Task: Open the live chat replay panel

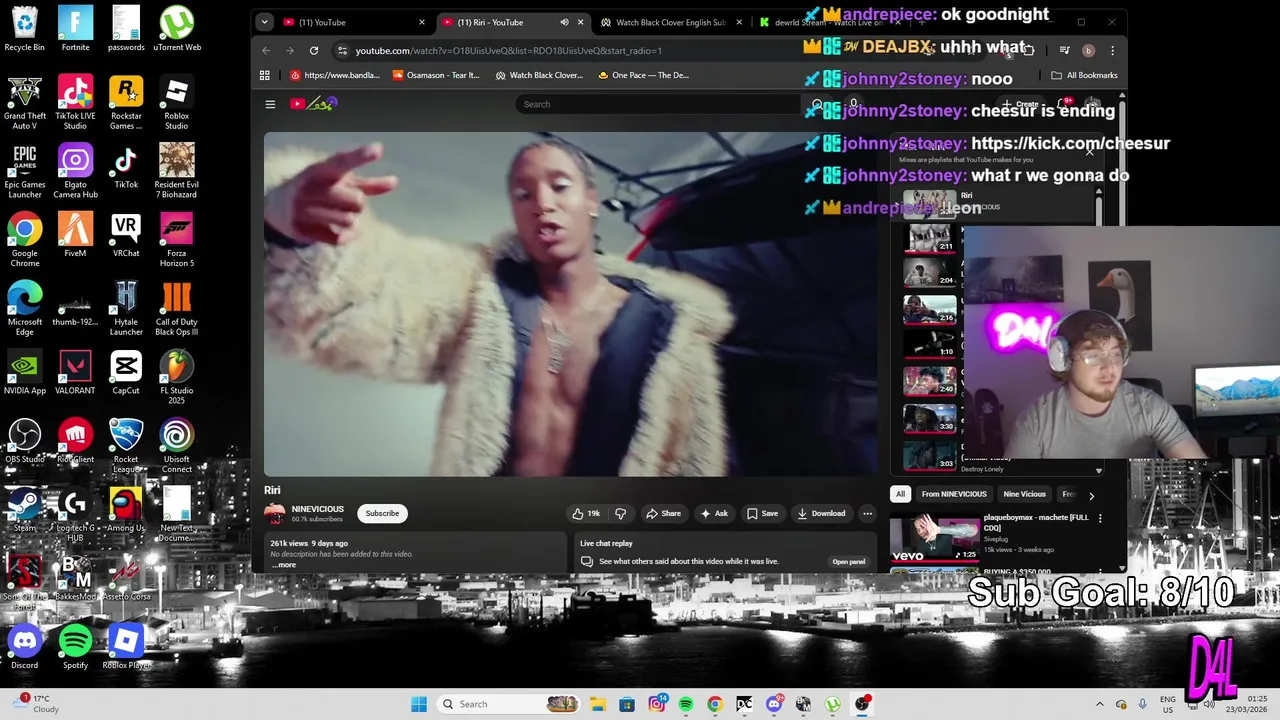Action: [x=849, y=562]
